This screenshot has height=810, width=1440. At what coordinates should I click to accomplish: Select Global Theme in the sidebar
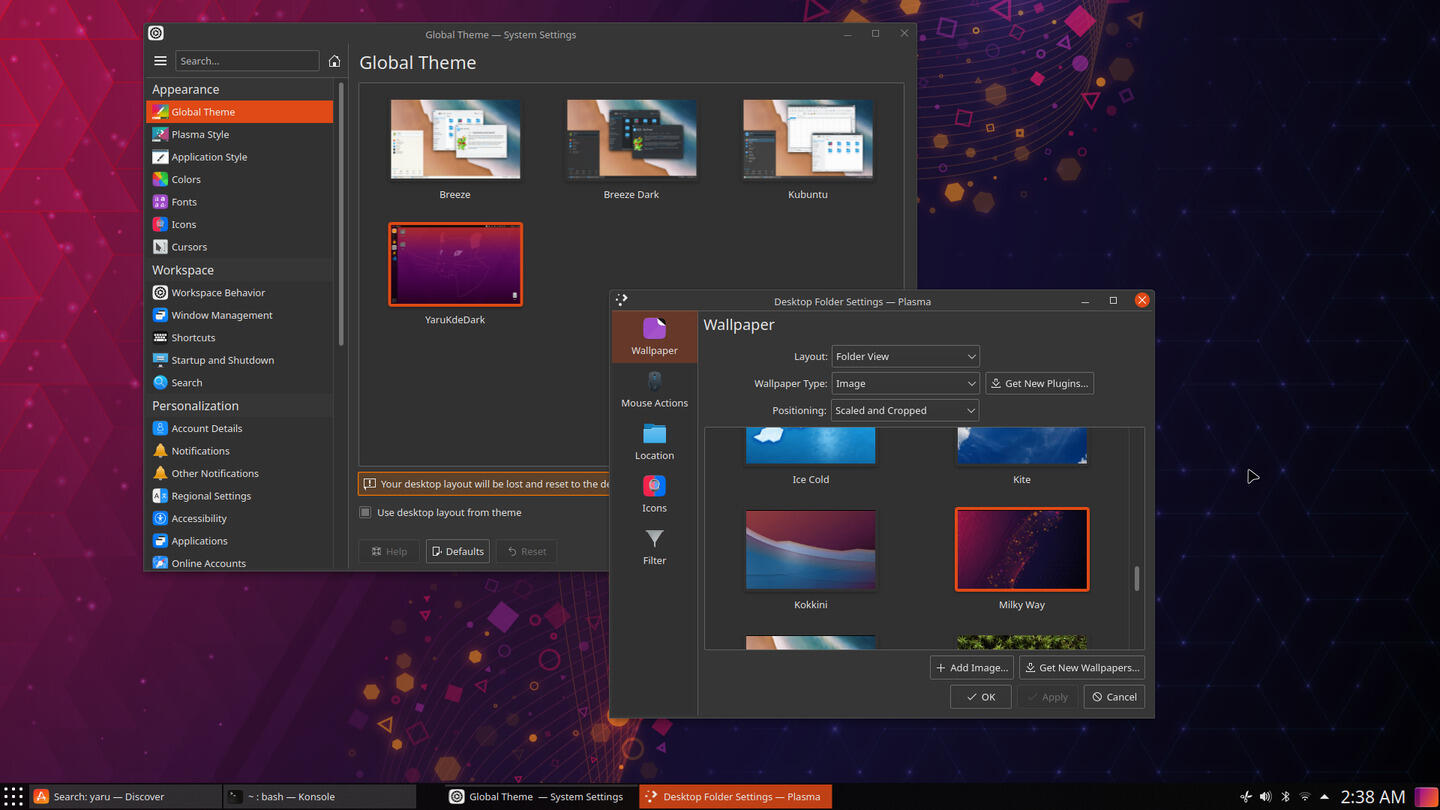tap(239, 112)
